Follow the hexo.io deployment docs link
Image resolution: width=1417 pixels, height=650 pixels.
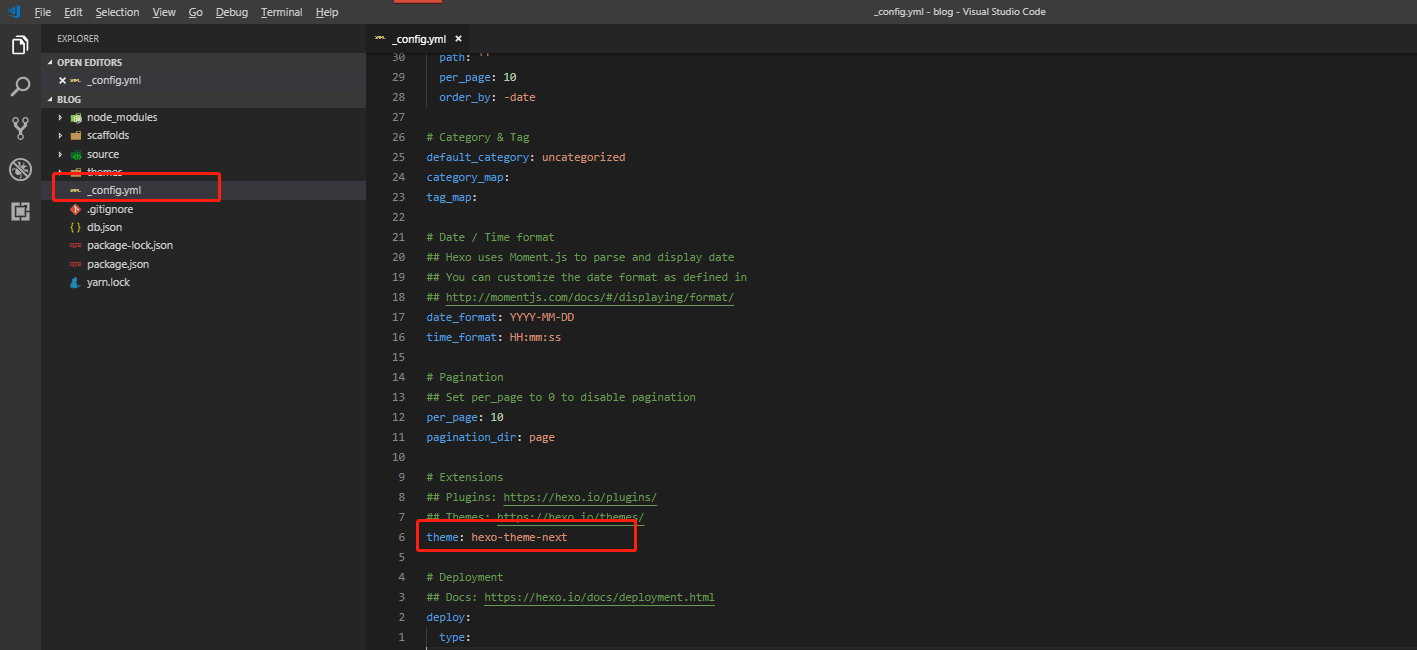click(599, 597)
